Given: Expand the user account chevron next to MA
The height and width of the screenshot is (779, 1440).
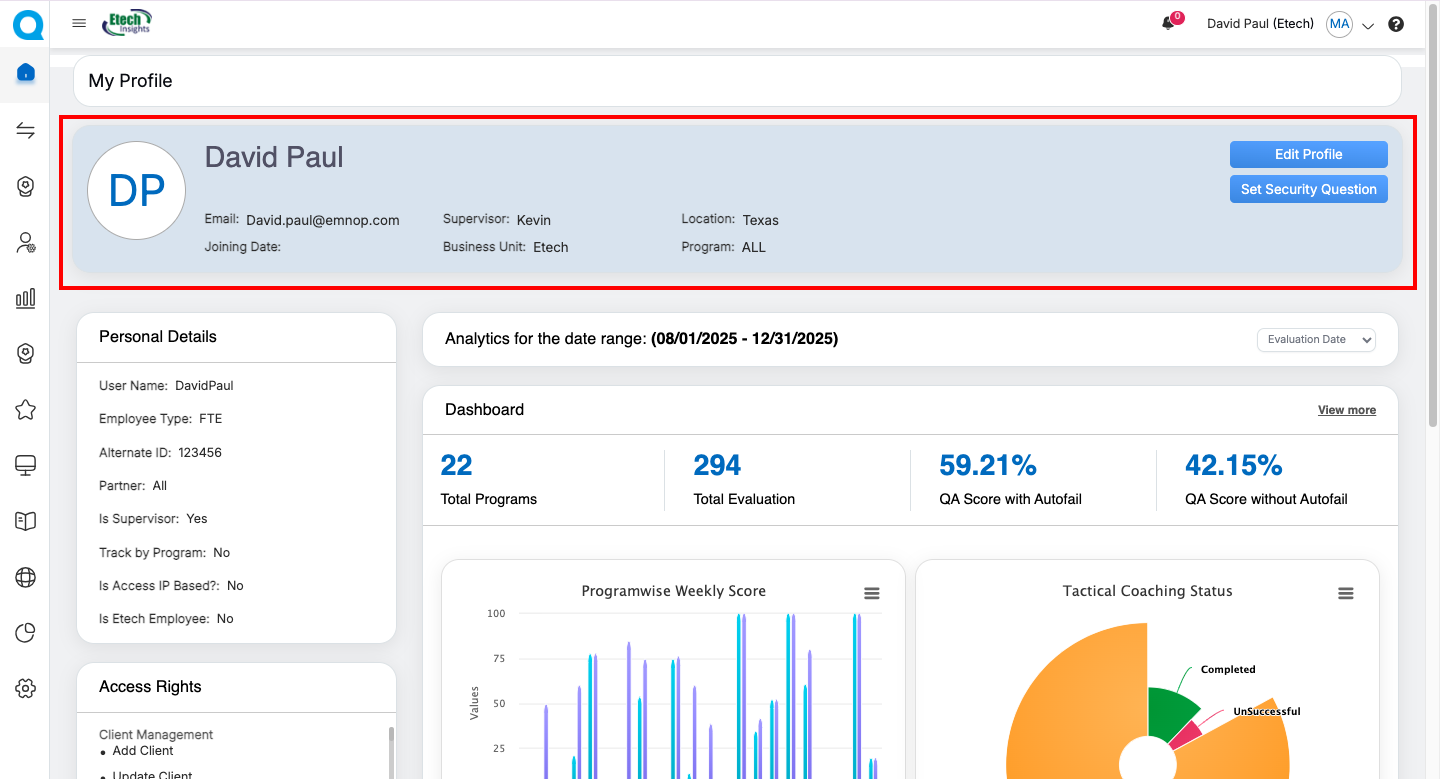Looking at the screenshot, I should click(x=1369, y=26).
